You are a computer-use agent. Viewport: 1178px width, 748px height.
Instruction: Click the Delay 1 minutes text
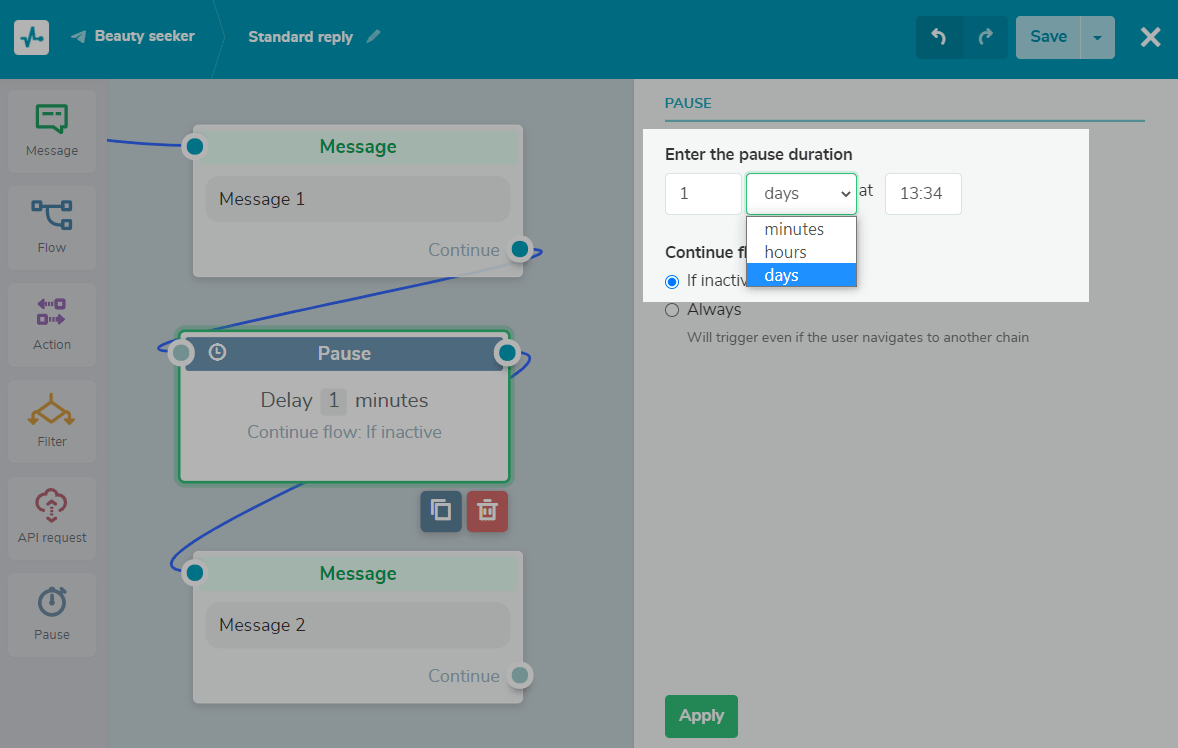coord(344,401)
